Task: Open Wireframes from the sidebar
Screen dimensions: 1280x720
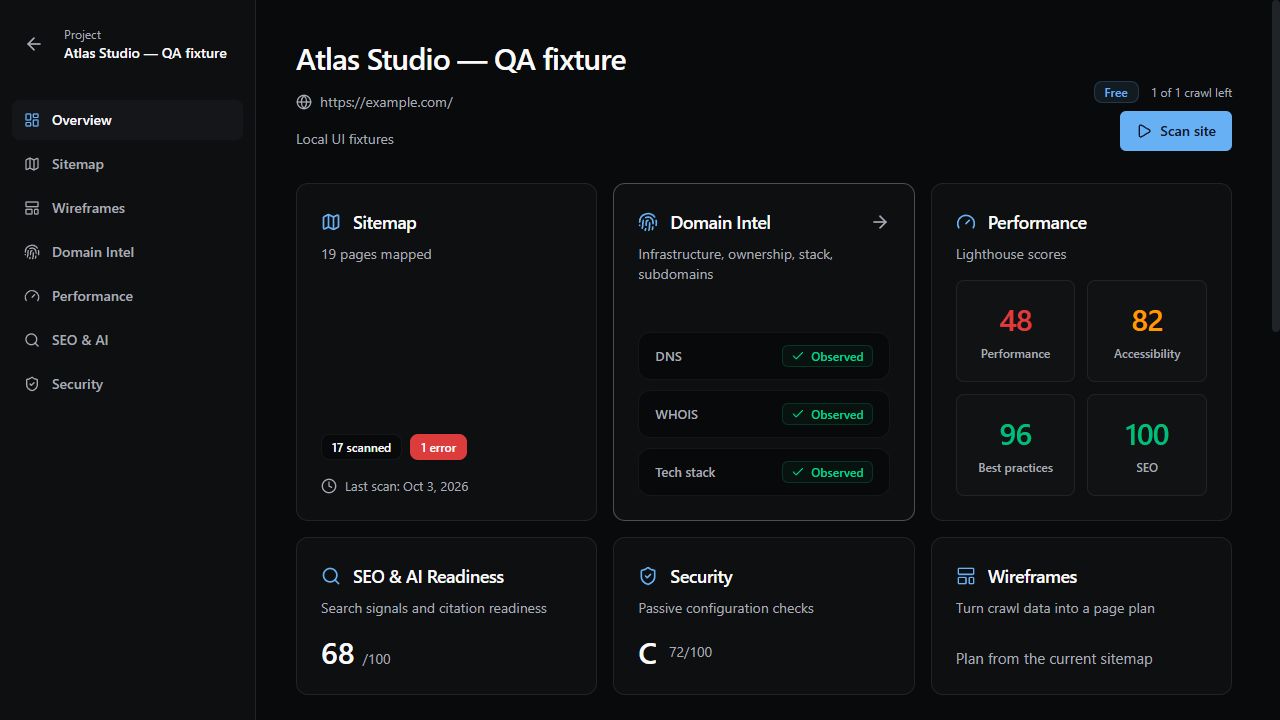Action: pos(128,208)
